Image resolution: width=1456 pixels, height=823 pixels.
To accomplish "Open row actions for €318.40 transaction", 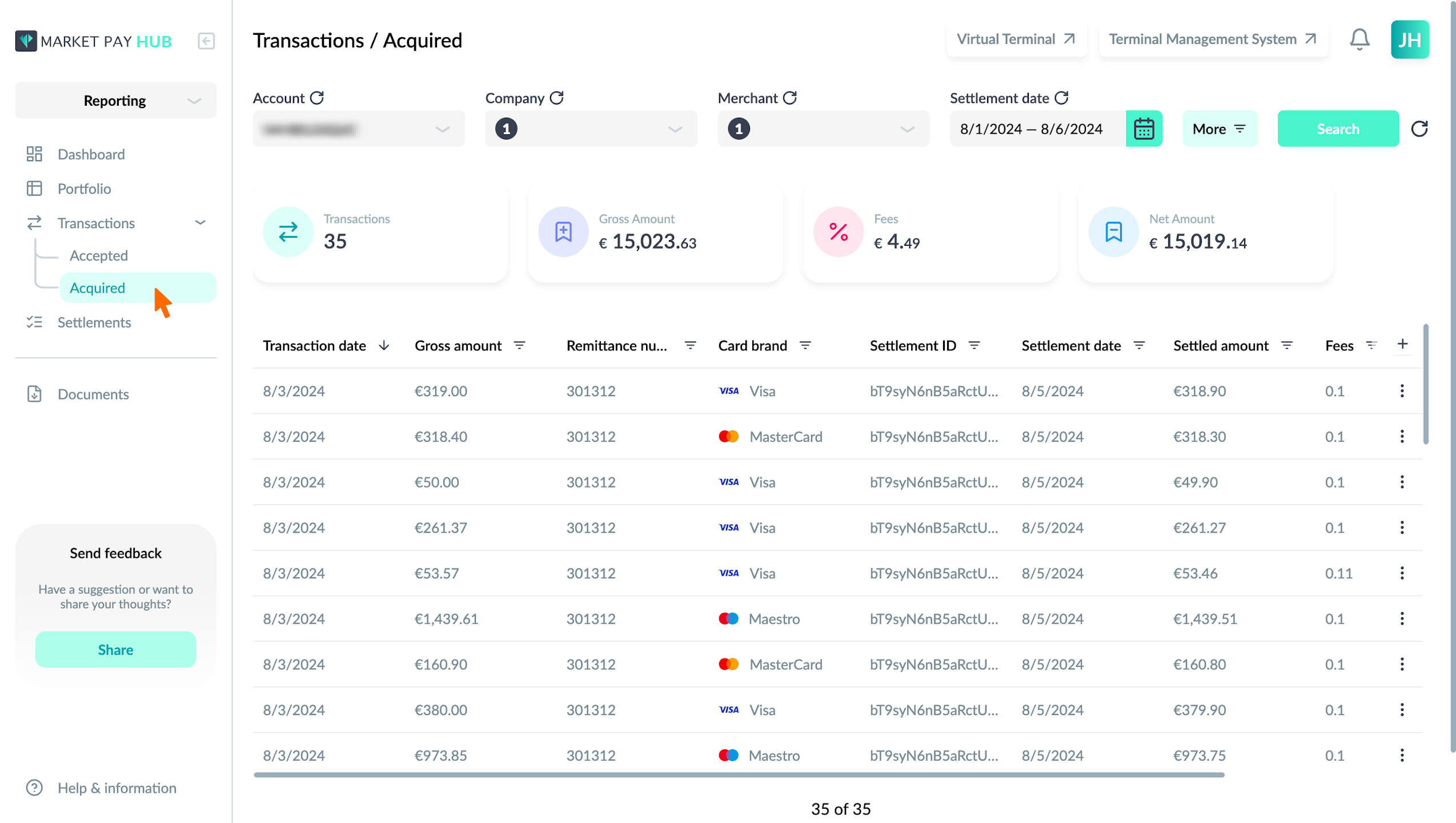I will (1402, 437).
